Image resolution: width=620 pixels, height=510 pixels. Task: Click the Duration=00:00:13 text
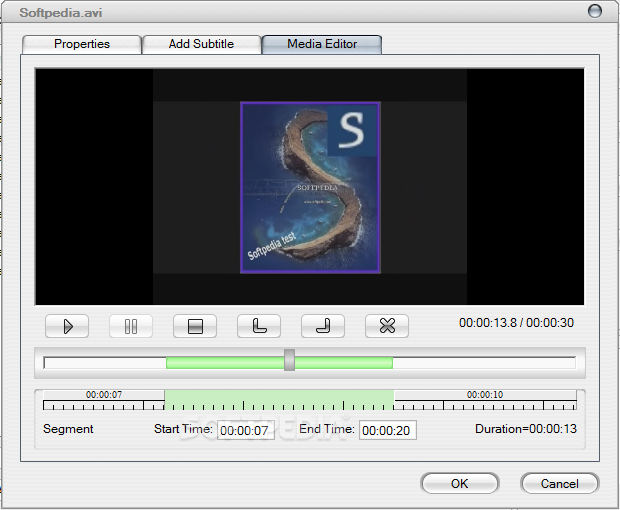[x=526, y=429]
